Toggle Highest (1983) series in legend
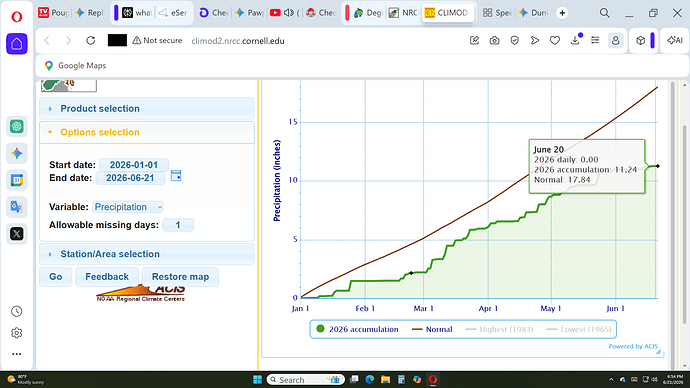690x388 pixels. [499, 329]
